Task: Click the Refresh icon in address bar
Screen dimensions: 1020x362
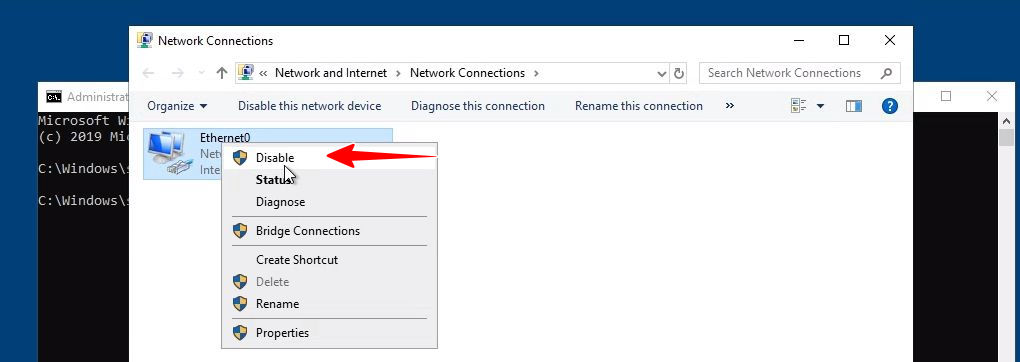Action: pyautogui.click(x=678, y=74)
